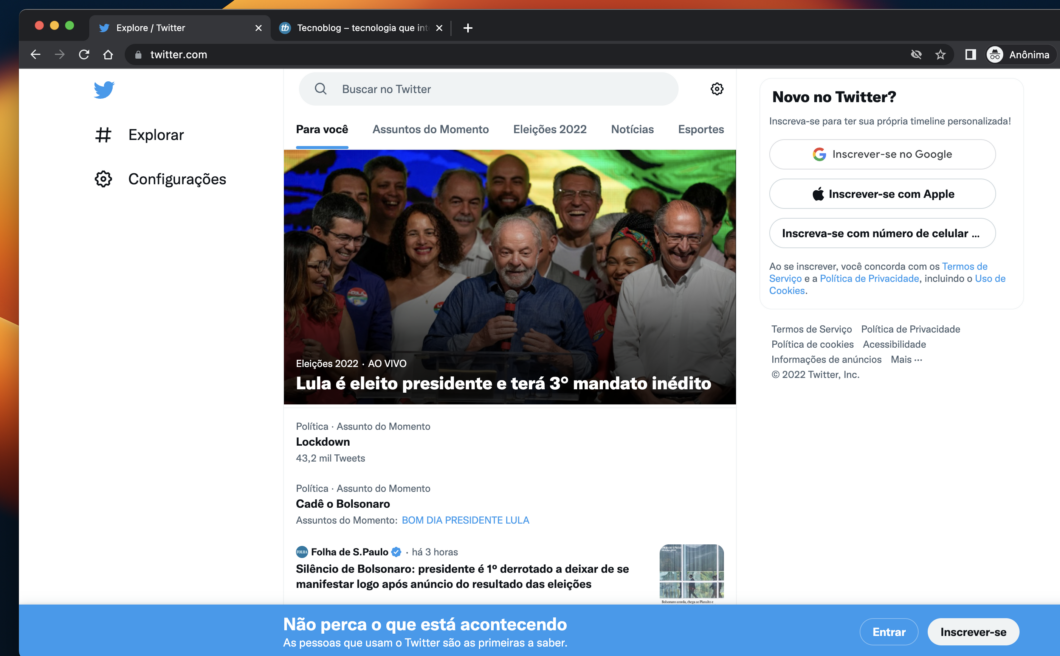The height and width of the screenshot is (656, 1060).
Task: Open the footer Política de Privacidade link
Action: click(911, 329)
